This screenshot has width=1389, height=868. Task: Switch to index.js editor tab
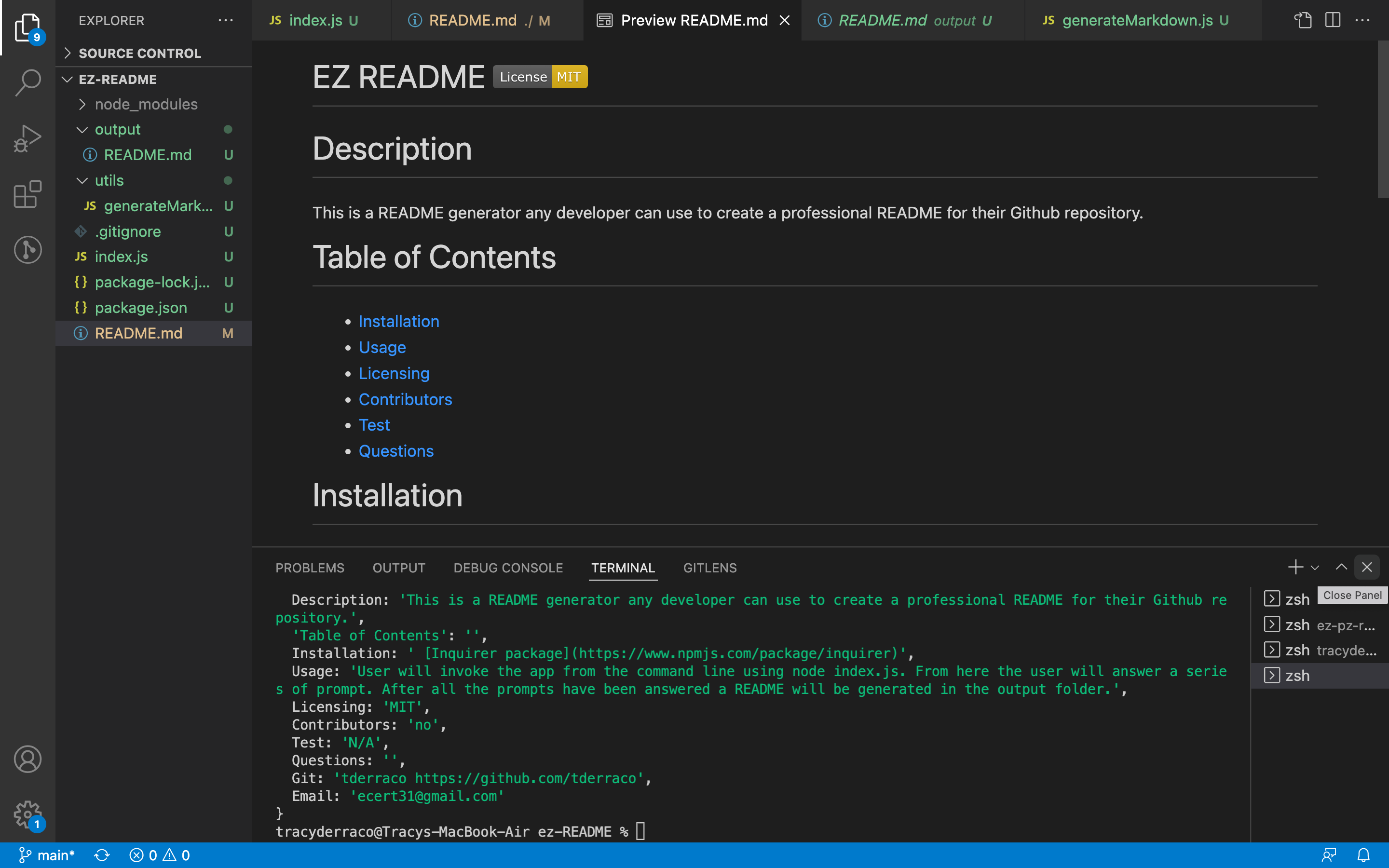tap(321, 20)
